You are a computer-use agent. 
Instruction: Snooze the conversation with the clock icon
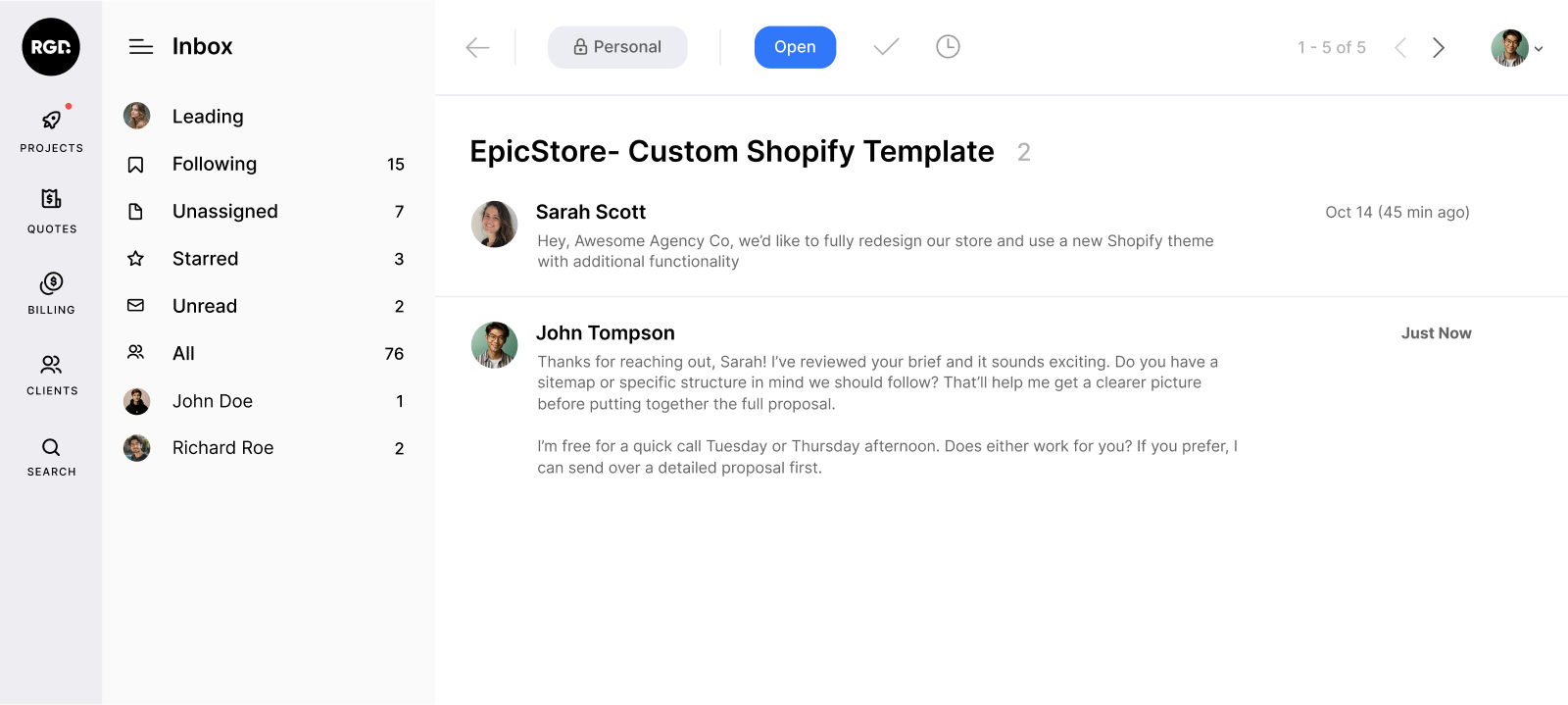tap(948, 47)
